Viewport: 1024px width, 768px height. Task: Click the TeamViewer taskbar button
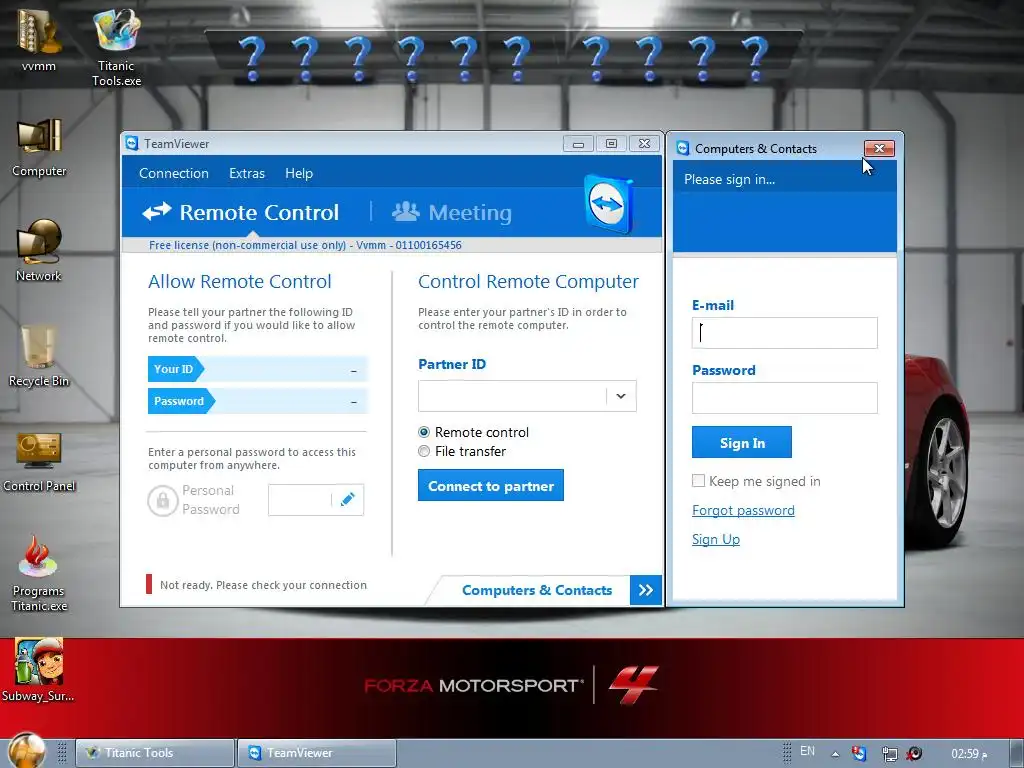pyautogui.click(x=317, y=753)
